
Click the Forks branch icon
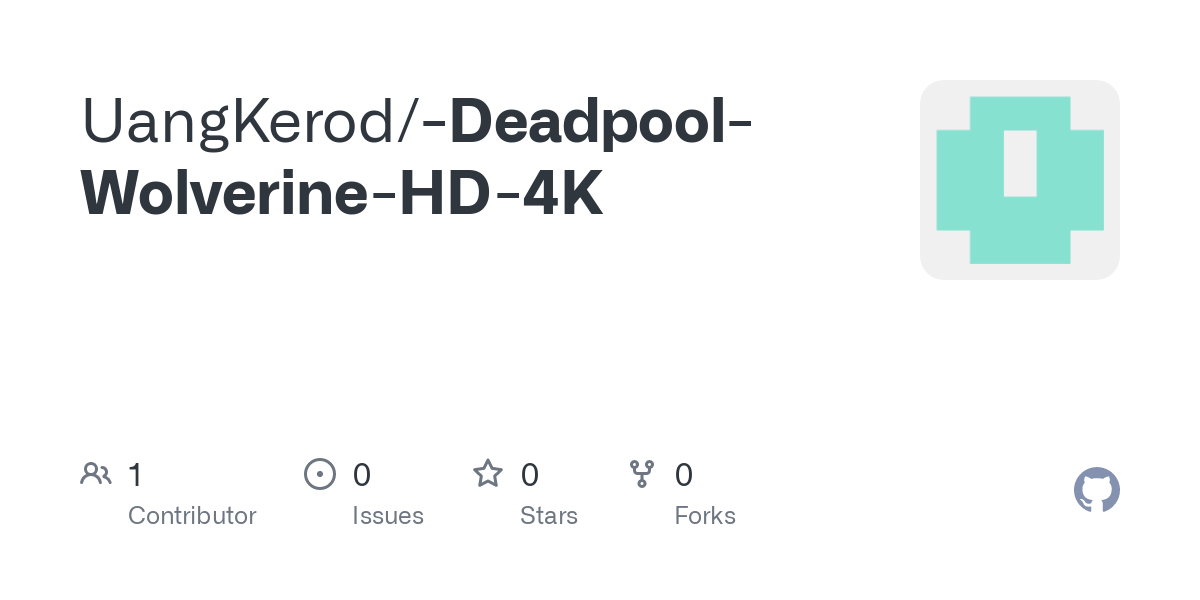[642, 474]
